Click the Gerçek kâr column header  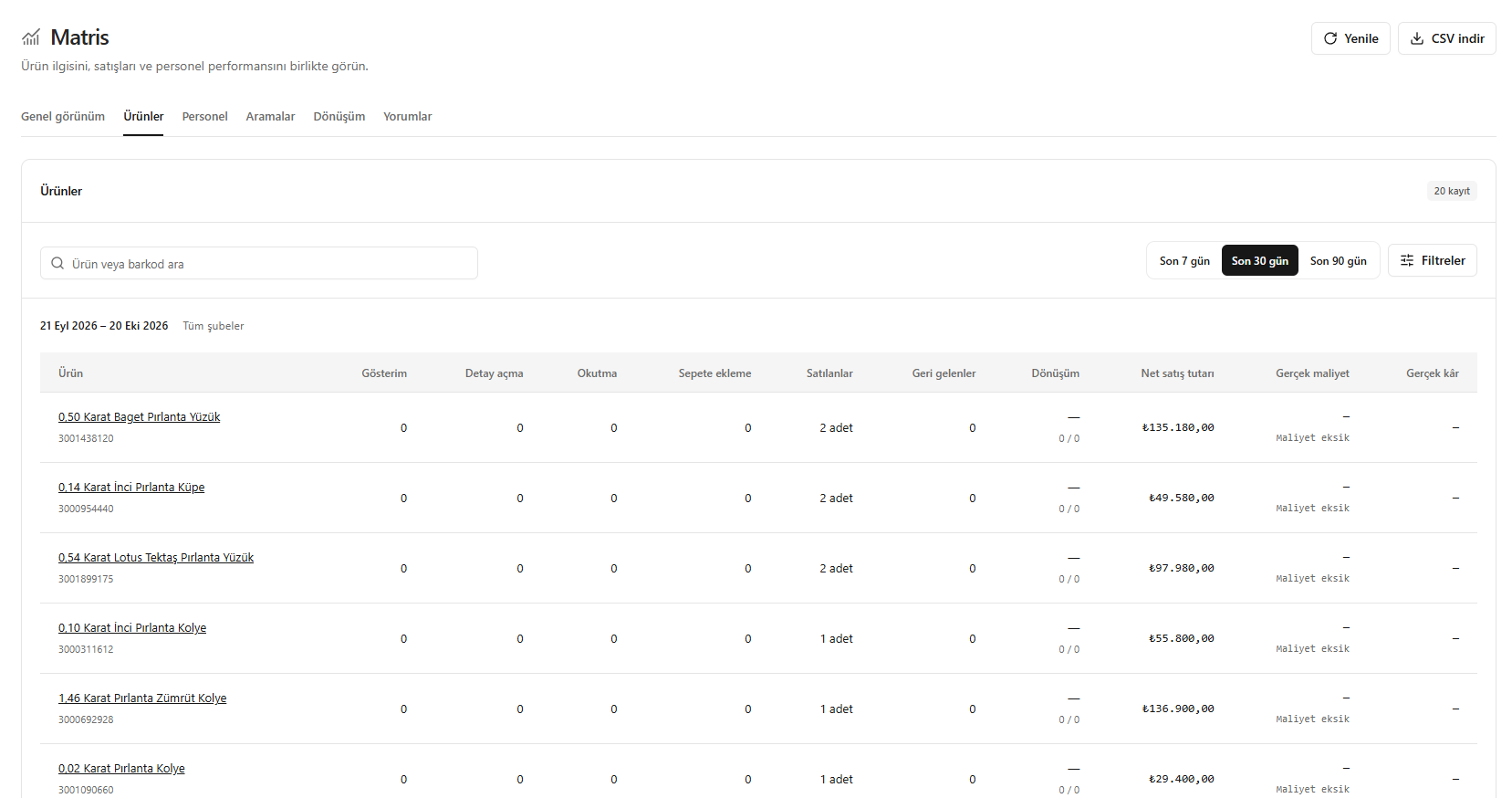click(x=1432, y=373)
